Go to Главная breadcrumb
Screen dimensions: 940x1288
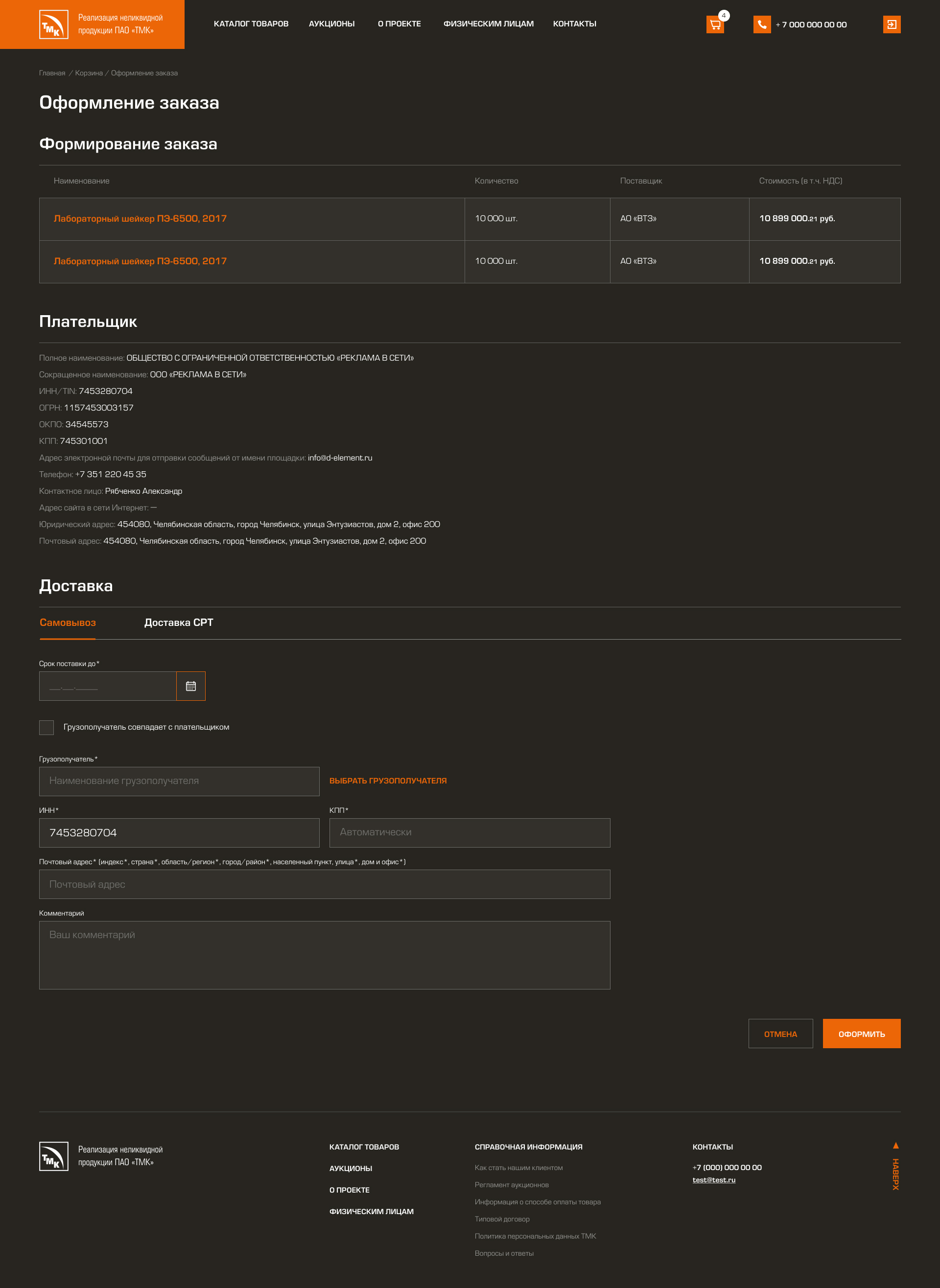point(52,73)
